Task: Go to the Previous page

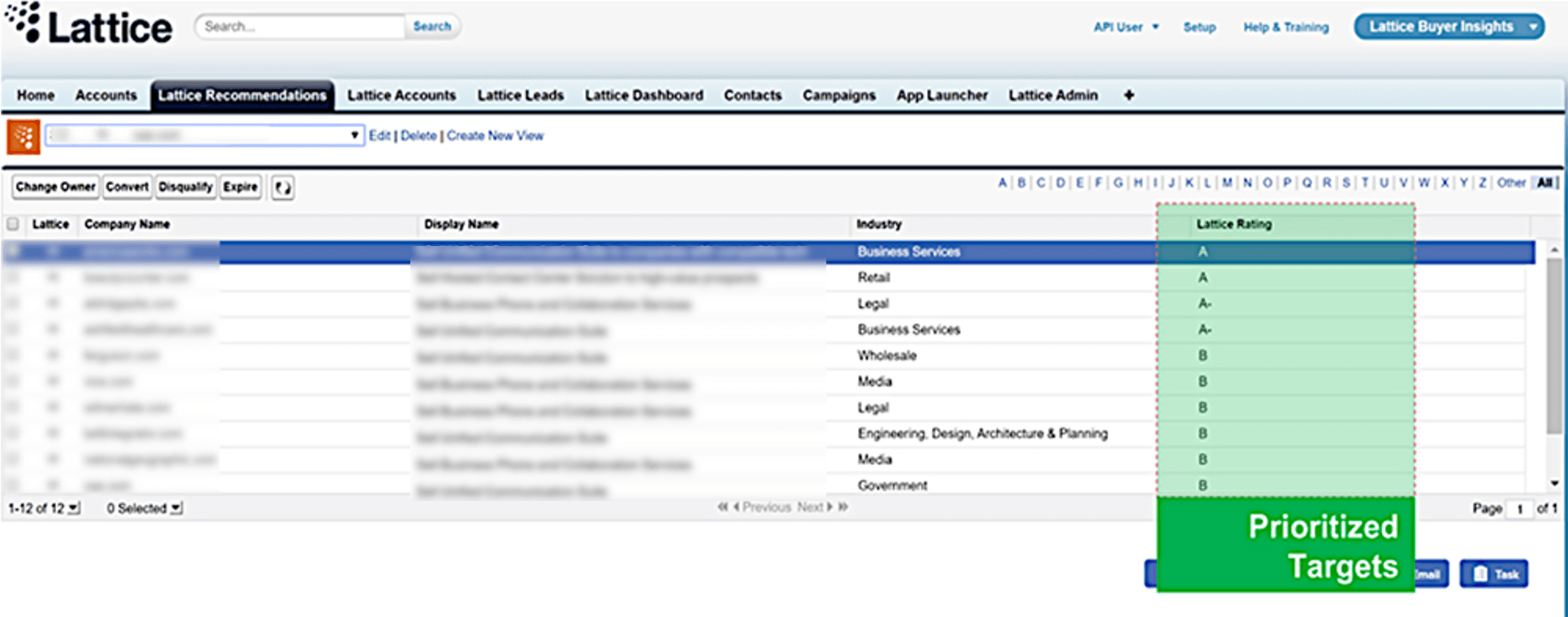Action: click(x=762, y=507)
